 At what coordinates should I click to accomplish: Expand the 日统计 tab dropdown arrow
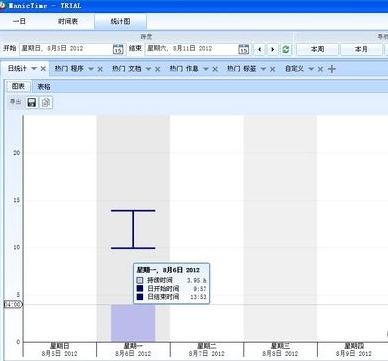[x=34, y=69]
